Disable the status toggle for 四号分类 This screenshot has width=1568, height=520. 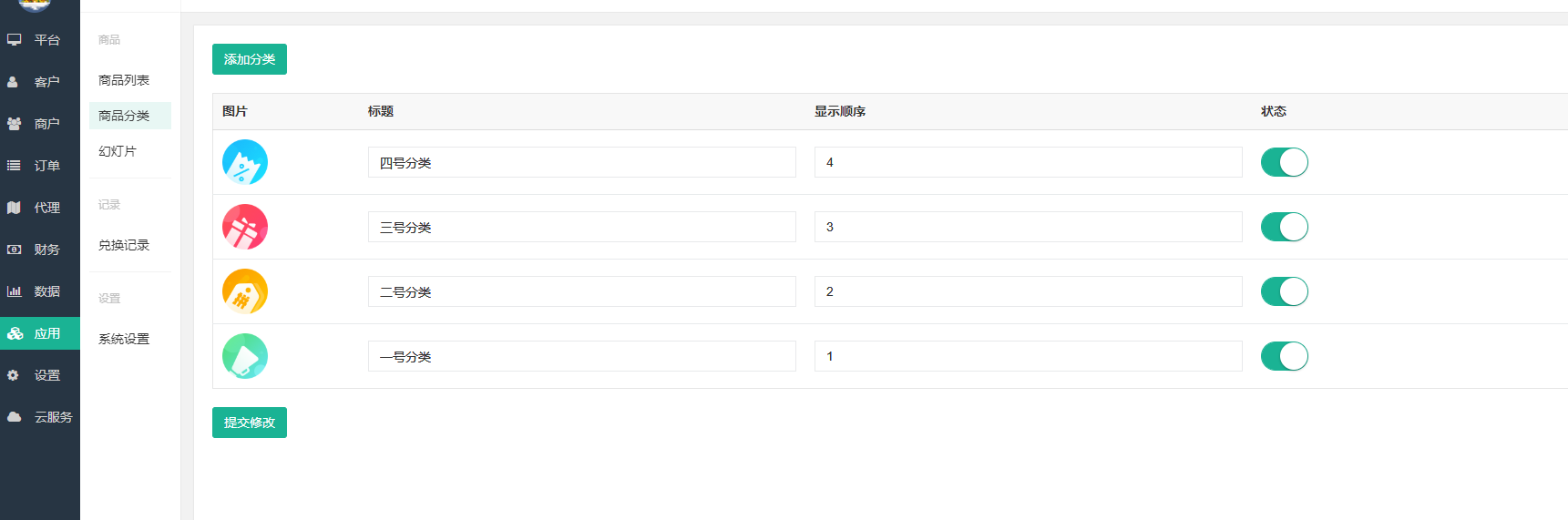point(1285,162)
